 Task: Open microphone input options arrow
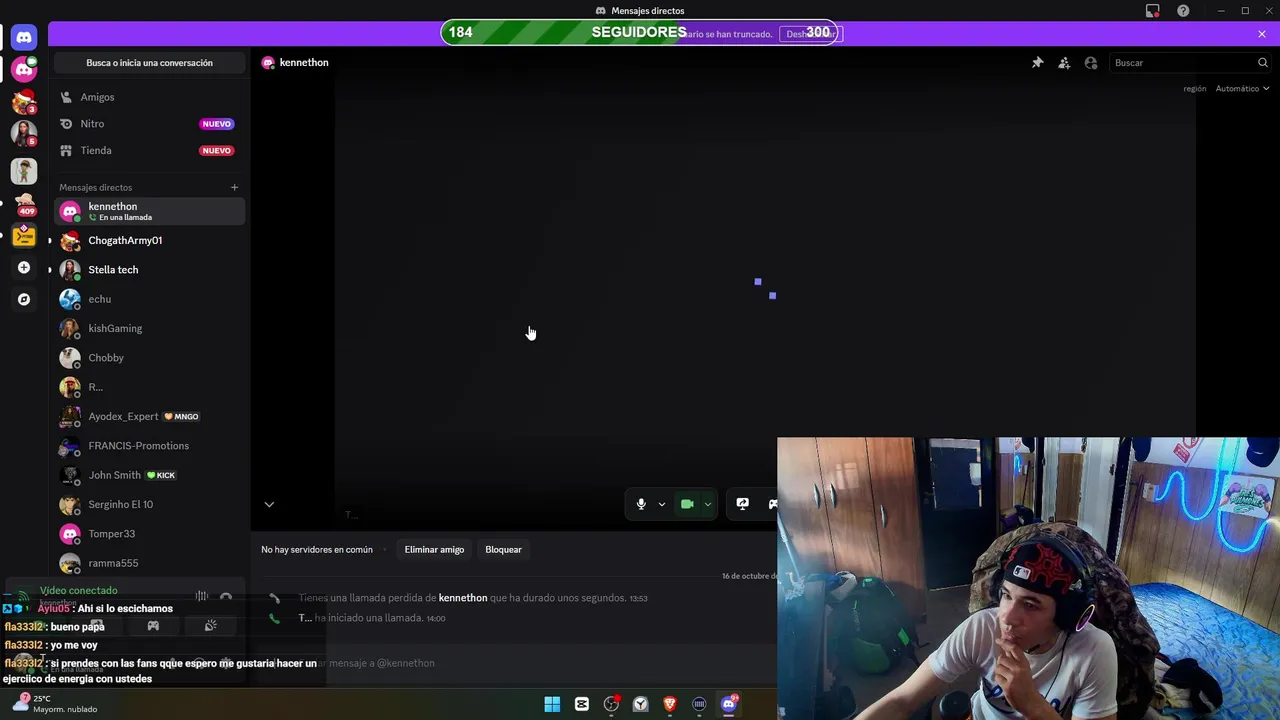pyautogui.click(x=662, y=504)
